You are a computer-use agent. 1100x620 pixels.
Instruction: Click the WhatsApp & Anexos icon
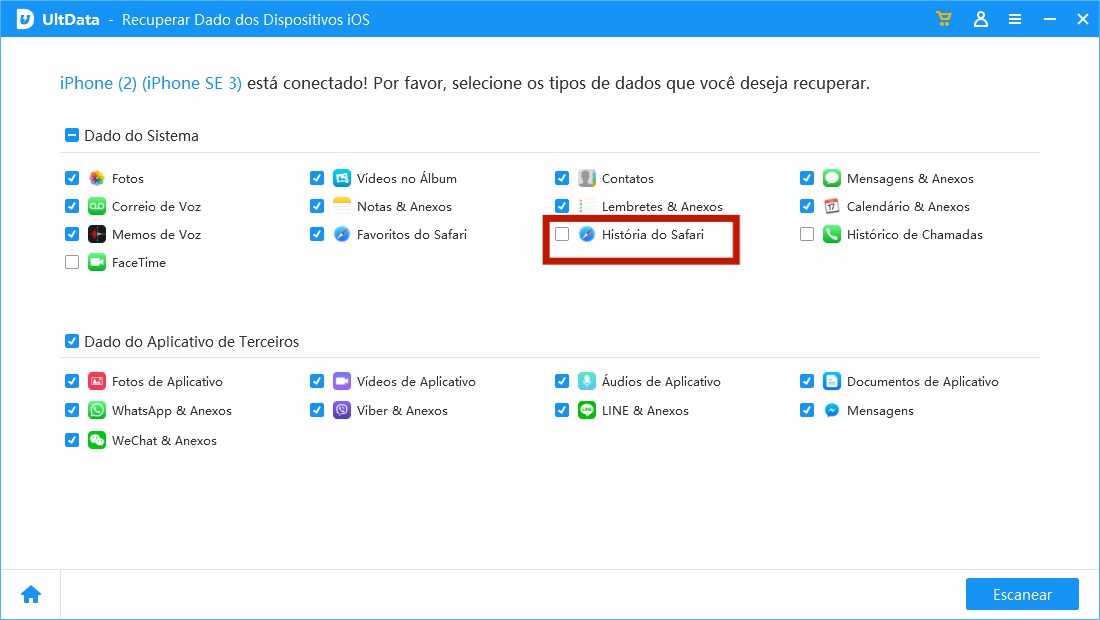[97, 410]
